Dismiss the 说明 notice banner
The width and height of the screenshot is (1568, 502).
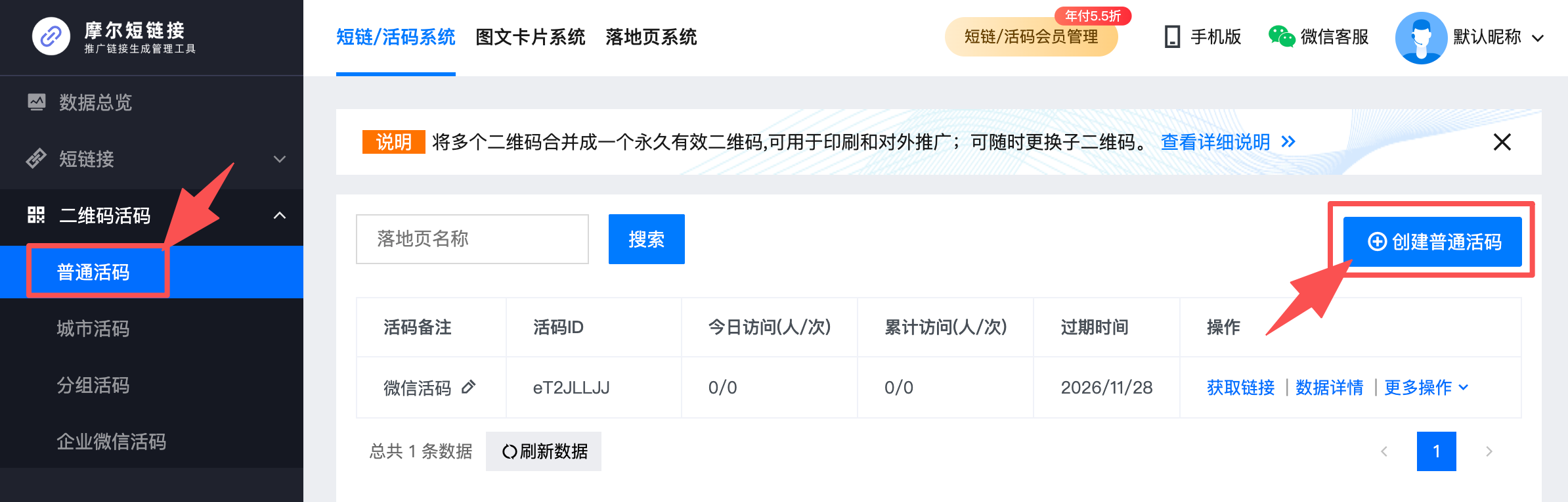[x=1502, y=142]
